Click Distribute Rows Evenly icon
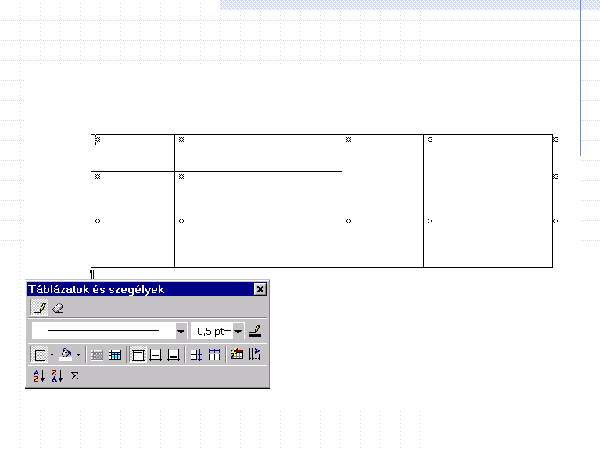The image size is (600, 450). click(x=196, y=354)
